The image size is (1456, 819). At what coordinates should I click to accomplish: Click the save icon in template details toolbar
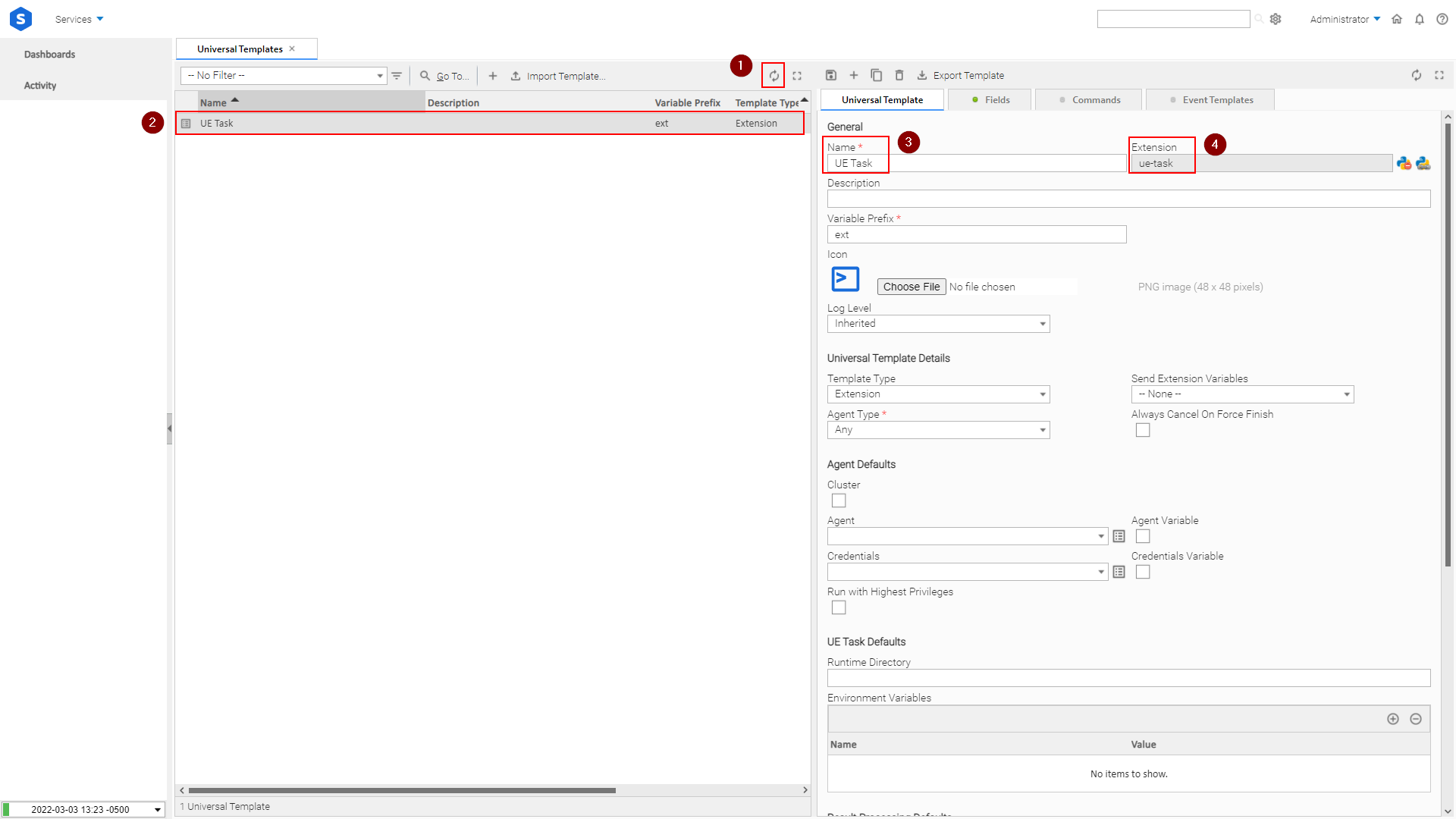pyautogui.click(x=831, y=75)
